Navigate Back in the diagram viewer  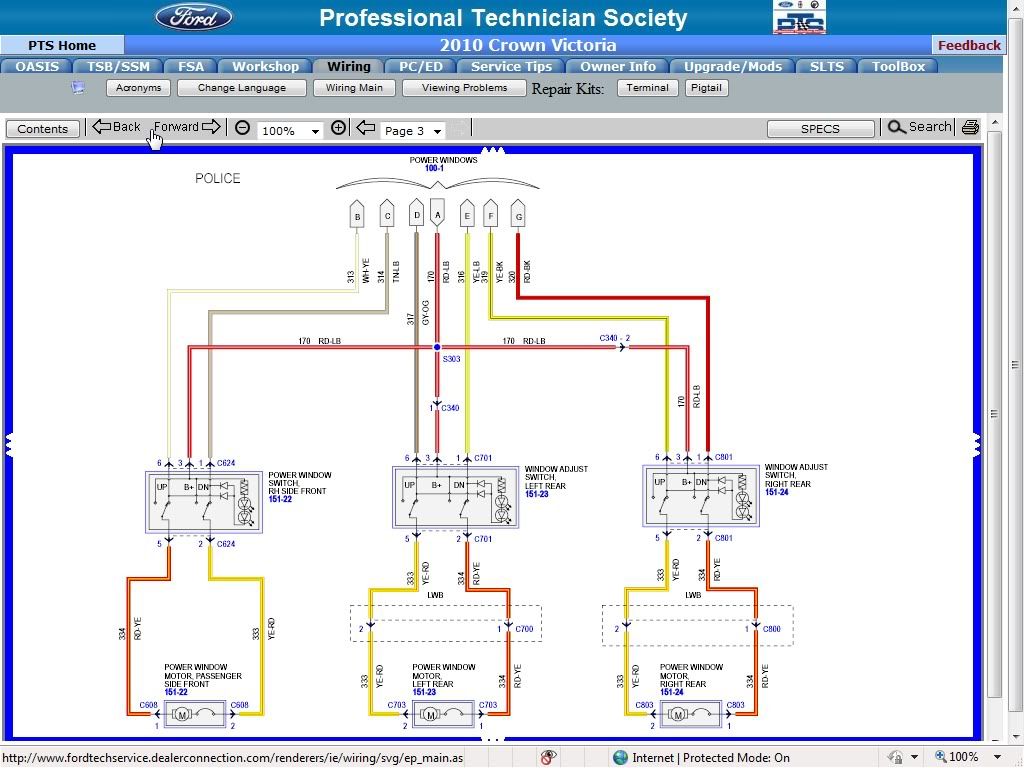[x=116, y=127]
